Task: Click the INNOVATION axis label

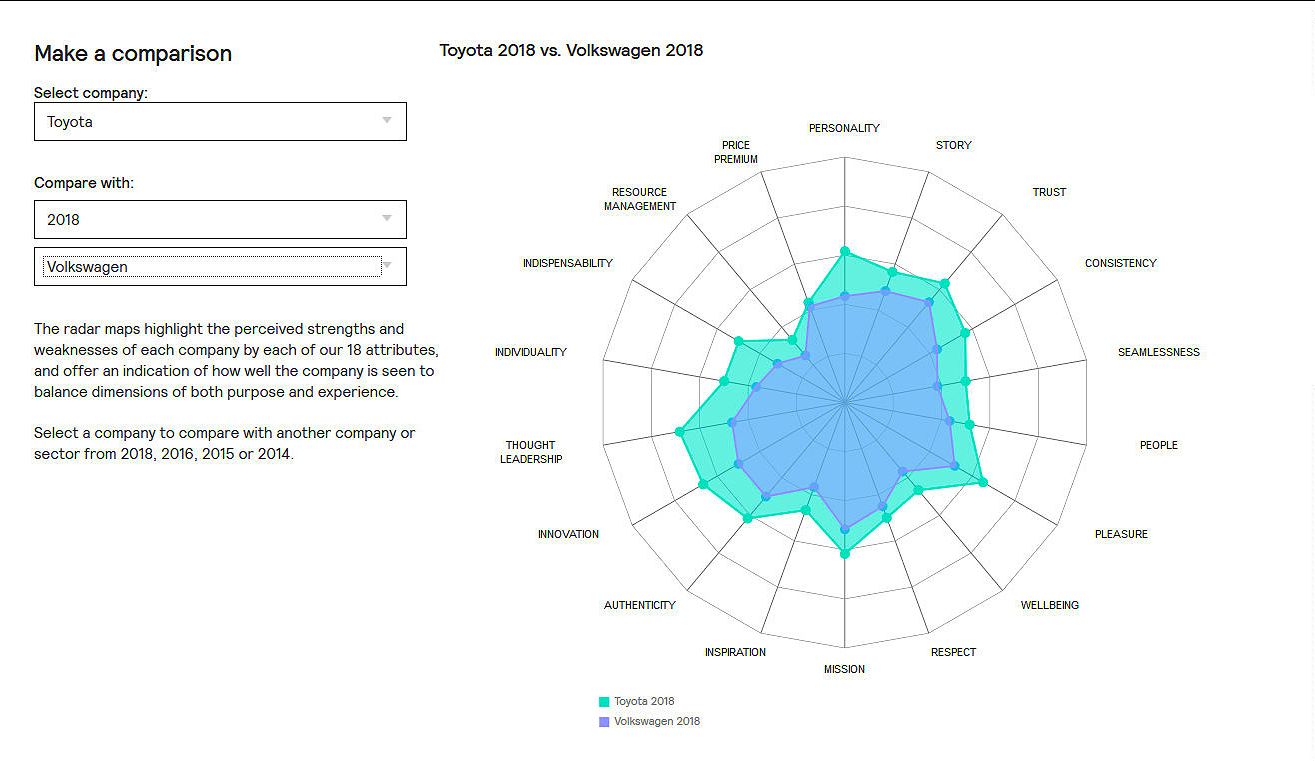Action: coord(568,534)
